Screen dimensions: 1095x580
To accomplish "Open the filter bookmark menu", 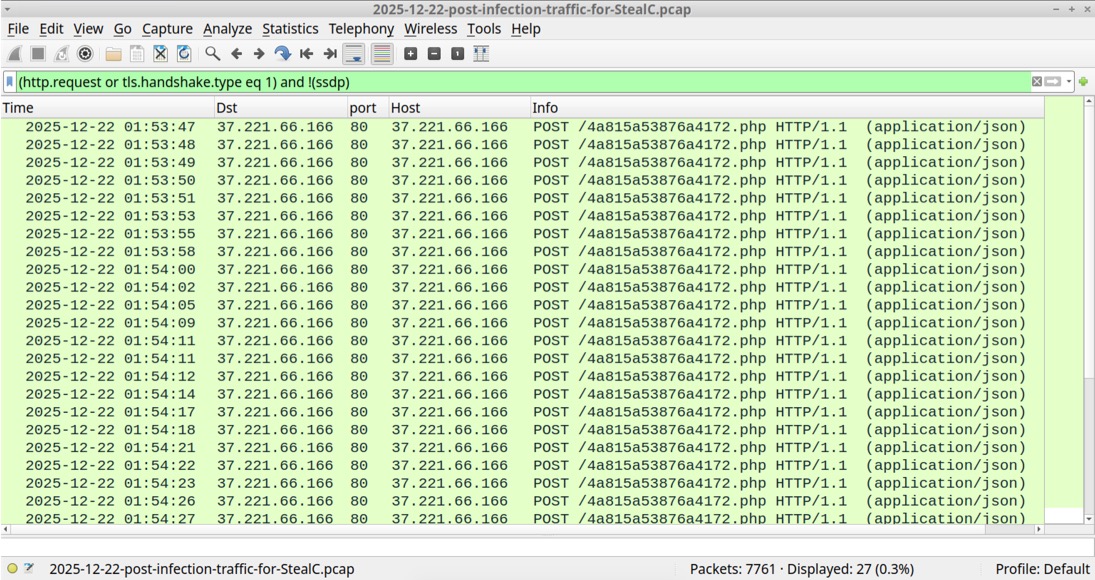I will 10,82.
